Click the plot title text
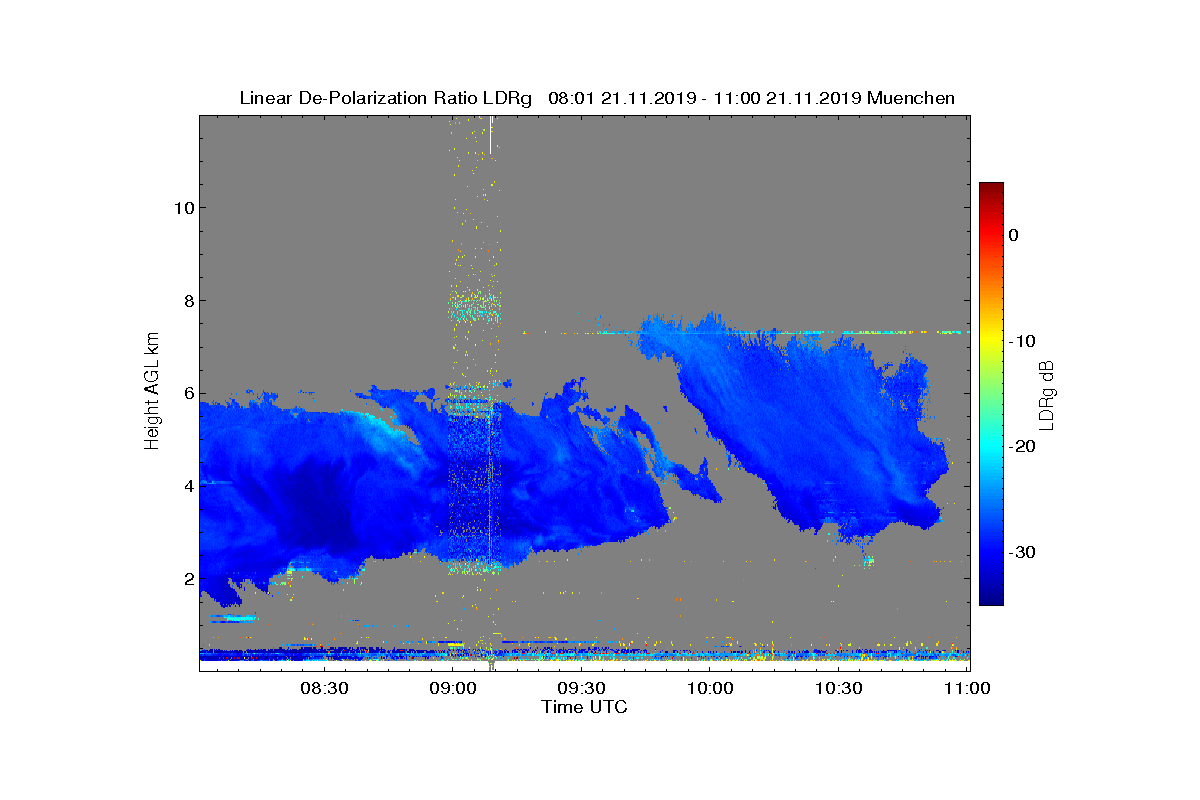Viewport: 1200px width, 800px height. click(597, 98)
